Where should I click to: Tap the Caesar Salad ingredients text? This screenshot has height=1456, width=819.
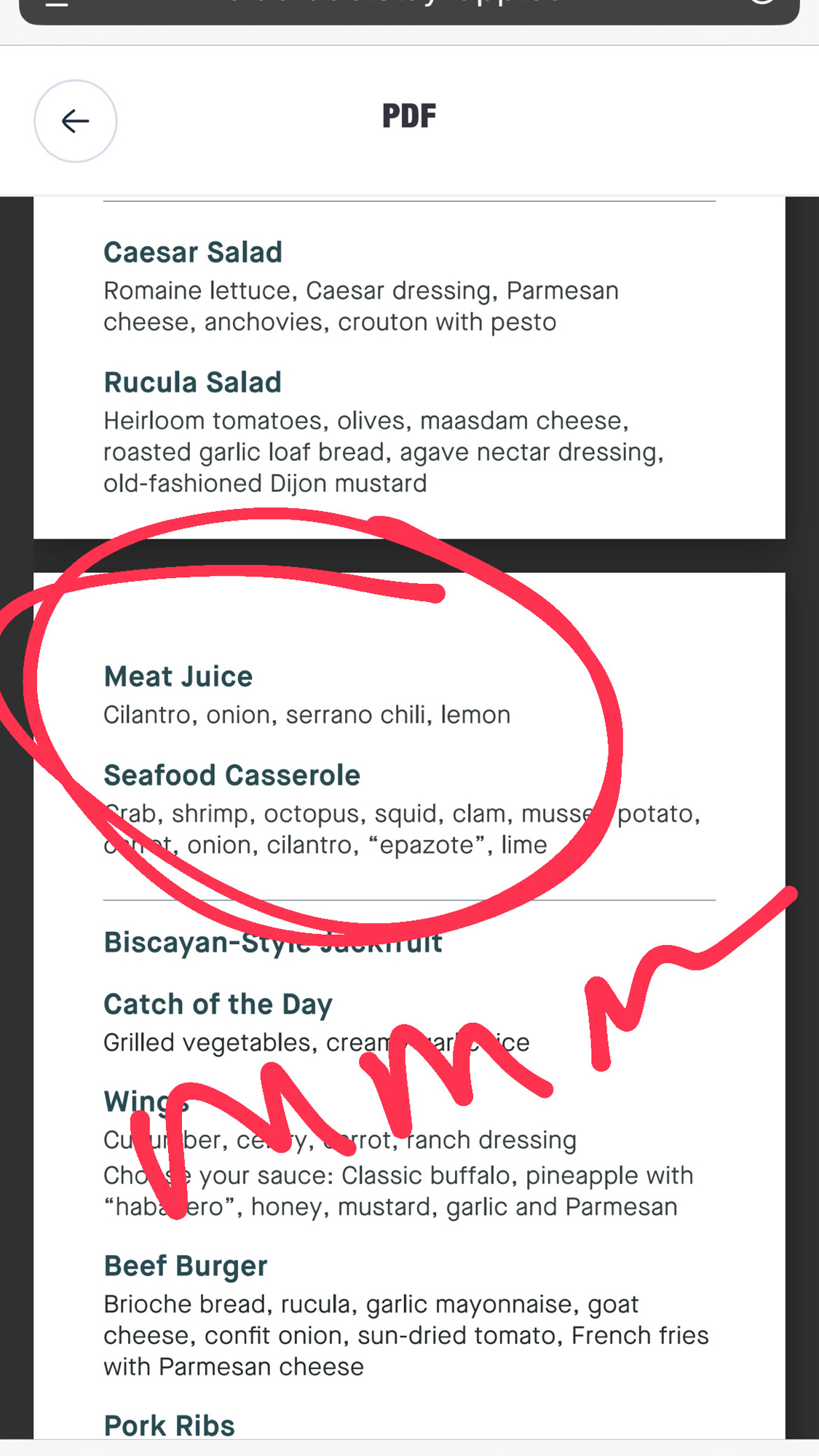360,306
